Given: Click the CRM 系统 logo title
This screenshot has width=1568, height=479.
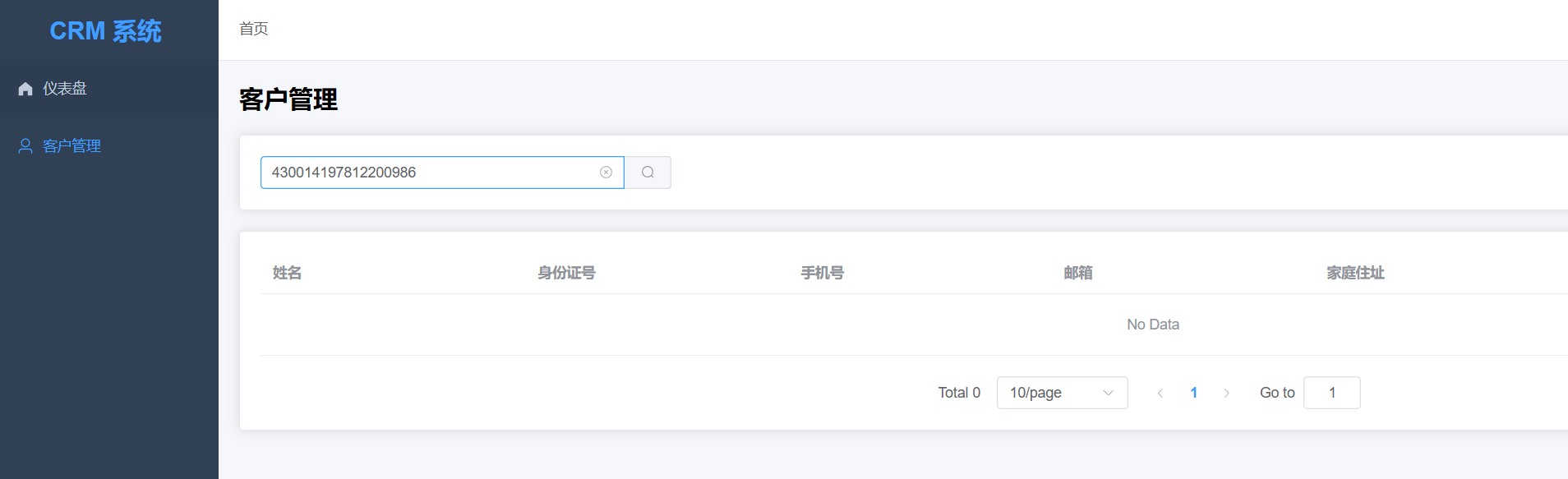Looking at the screenshot, I should [x=106, y=31].
